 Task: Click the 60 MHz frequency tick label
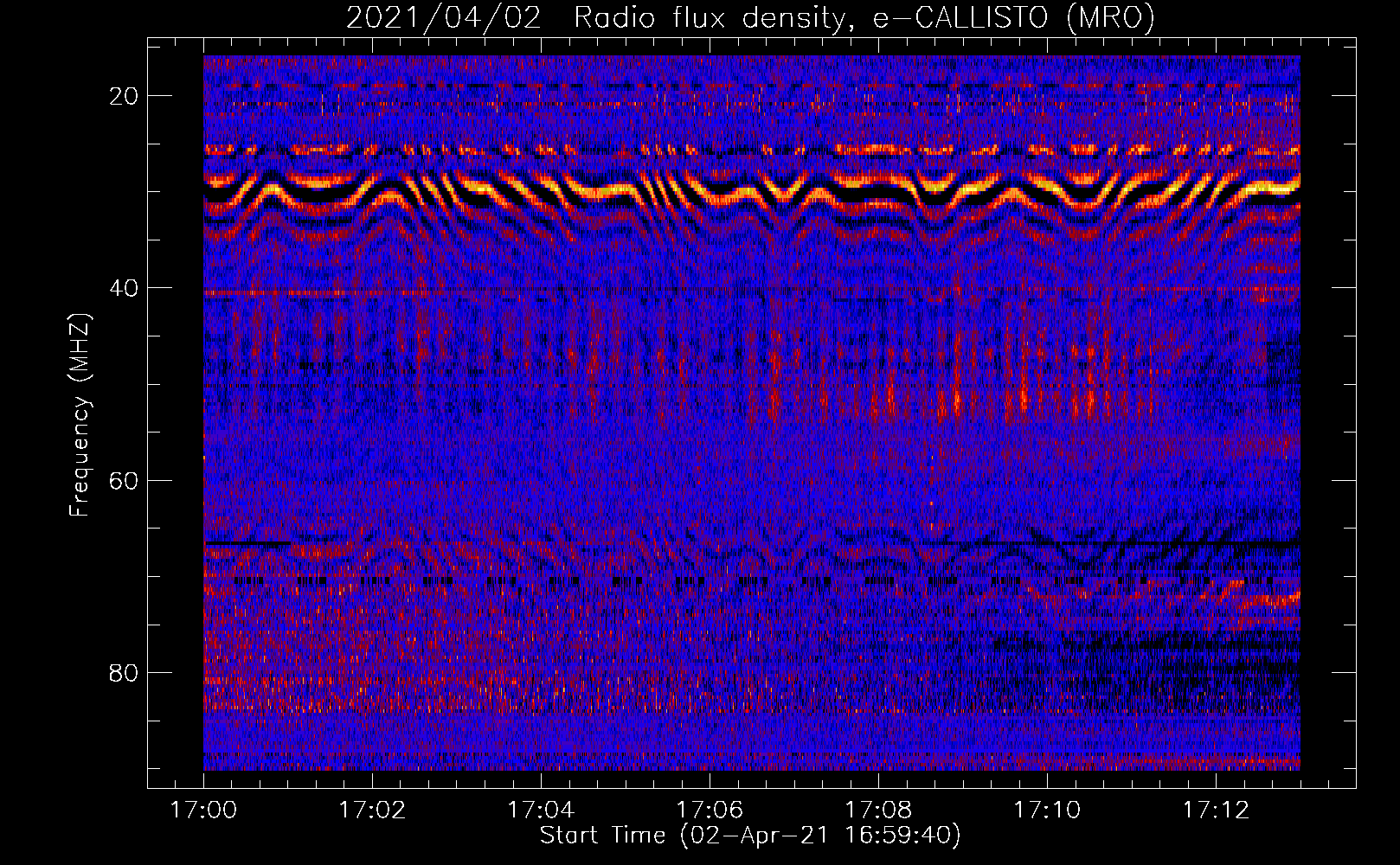click(125, 480)
